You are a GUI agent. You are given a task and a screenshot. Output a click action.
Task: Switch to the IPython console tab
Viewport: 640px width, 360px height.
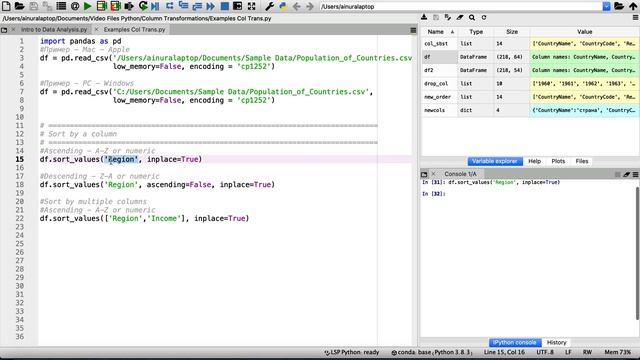tap(514, 342)
